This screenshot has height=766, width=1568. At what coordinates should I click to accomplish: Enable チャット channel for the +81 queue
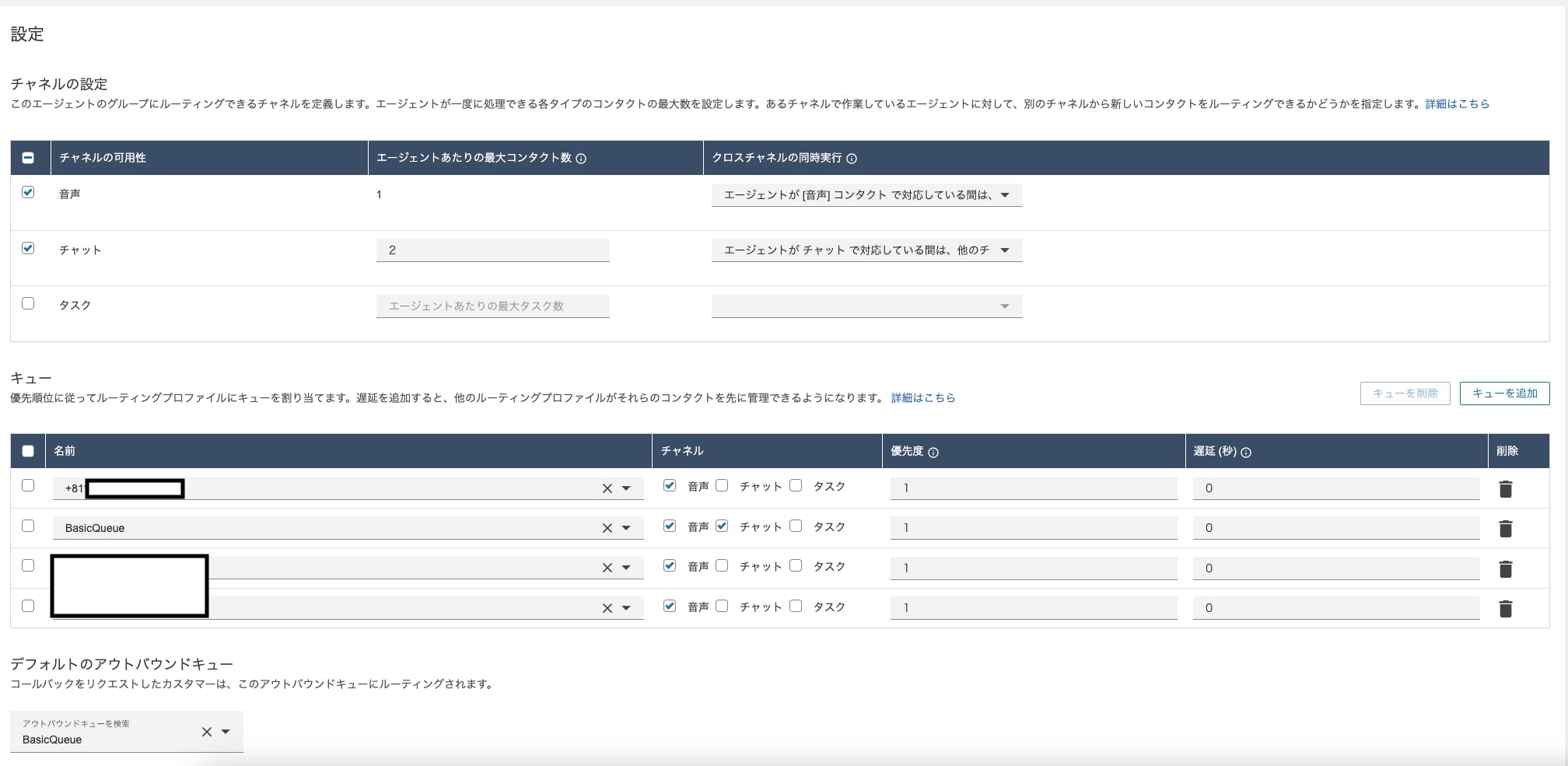point(722,485)
